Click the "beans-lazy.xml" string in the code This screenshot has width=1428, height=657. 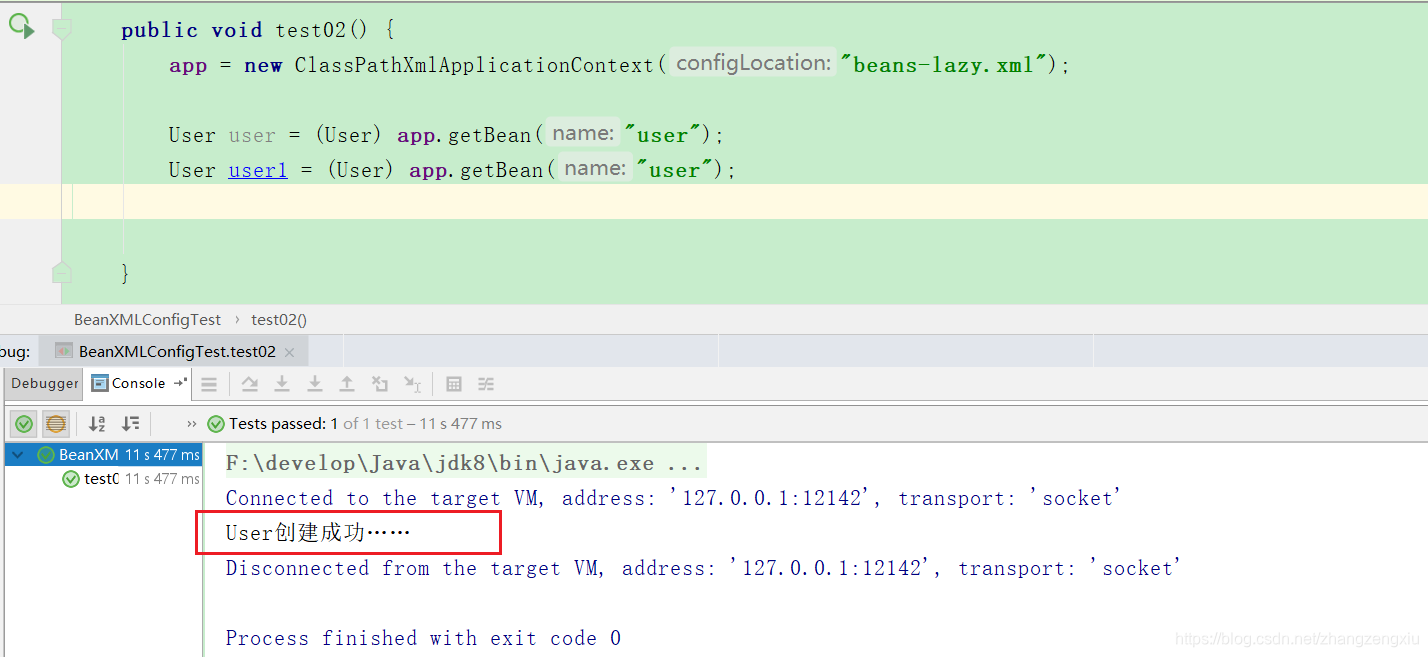pos(946,65)
